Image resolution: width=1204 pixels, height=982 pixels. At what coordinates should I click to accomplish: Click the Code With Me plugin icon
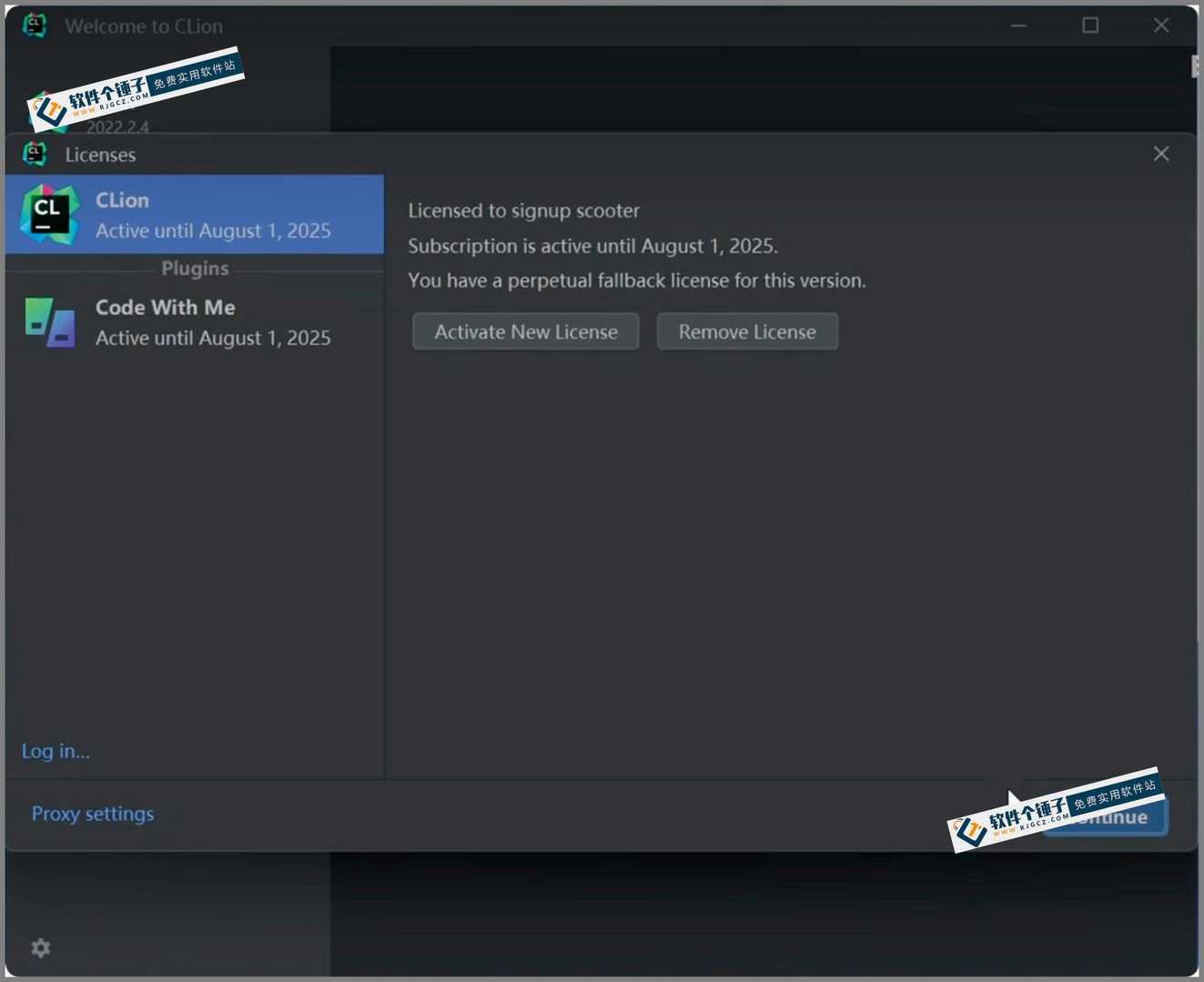click(x=49, y=322)
